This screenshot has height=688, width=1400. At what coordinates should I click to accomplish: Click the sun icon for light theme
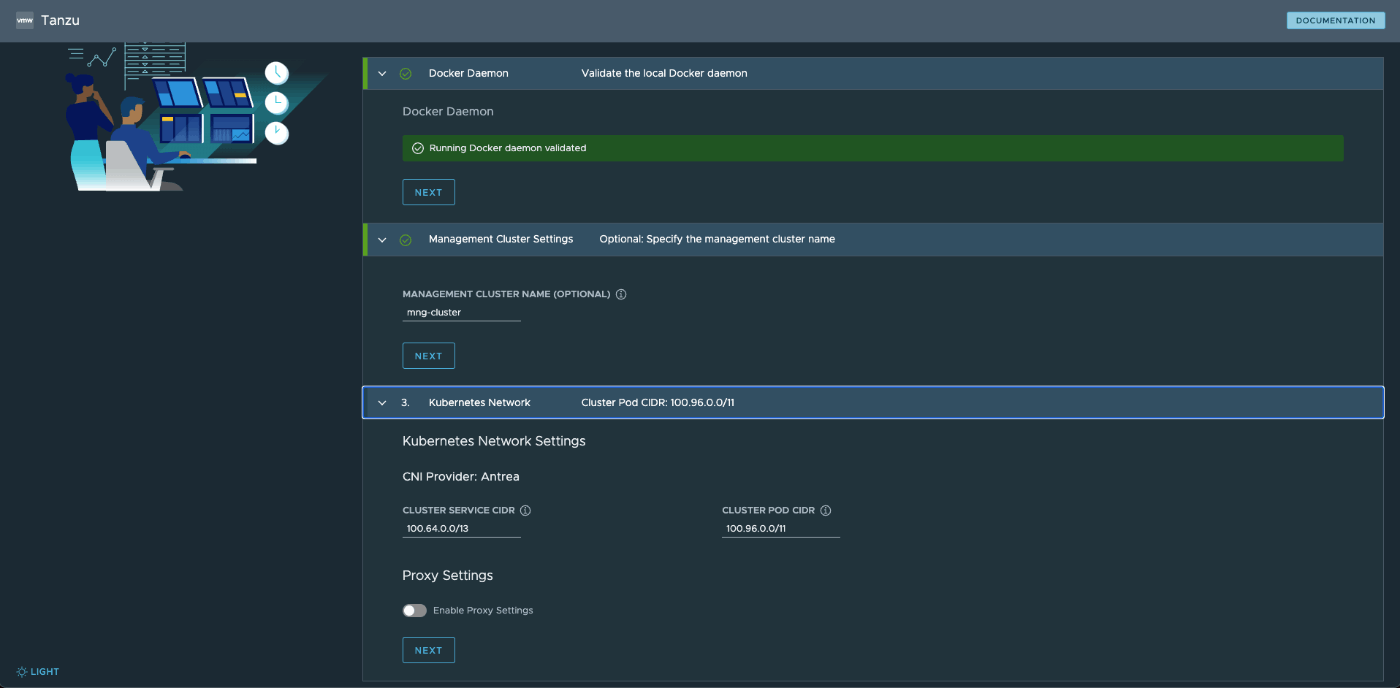coord(22,672)
